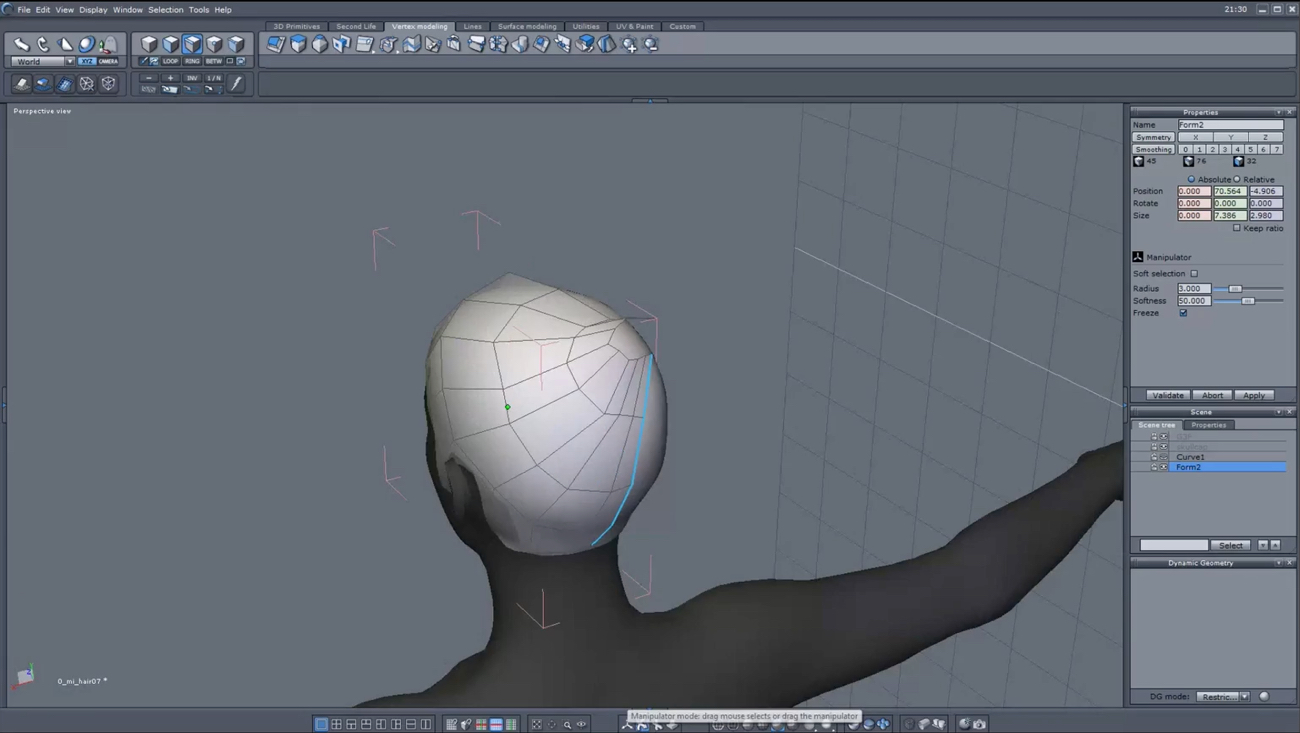Select the arrow selection tool at top left

(x=21, y=43)
